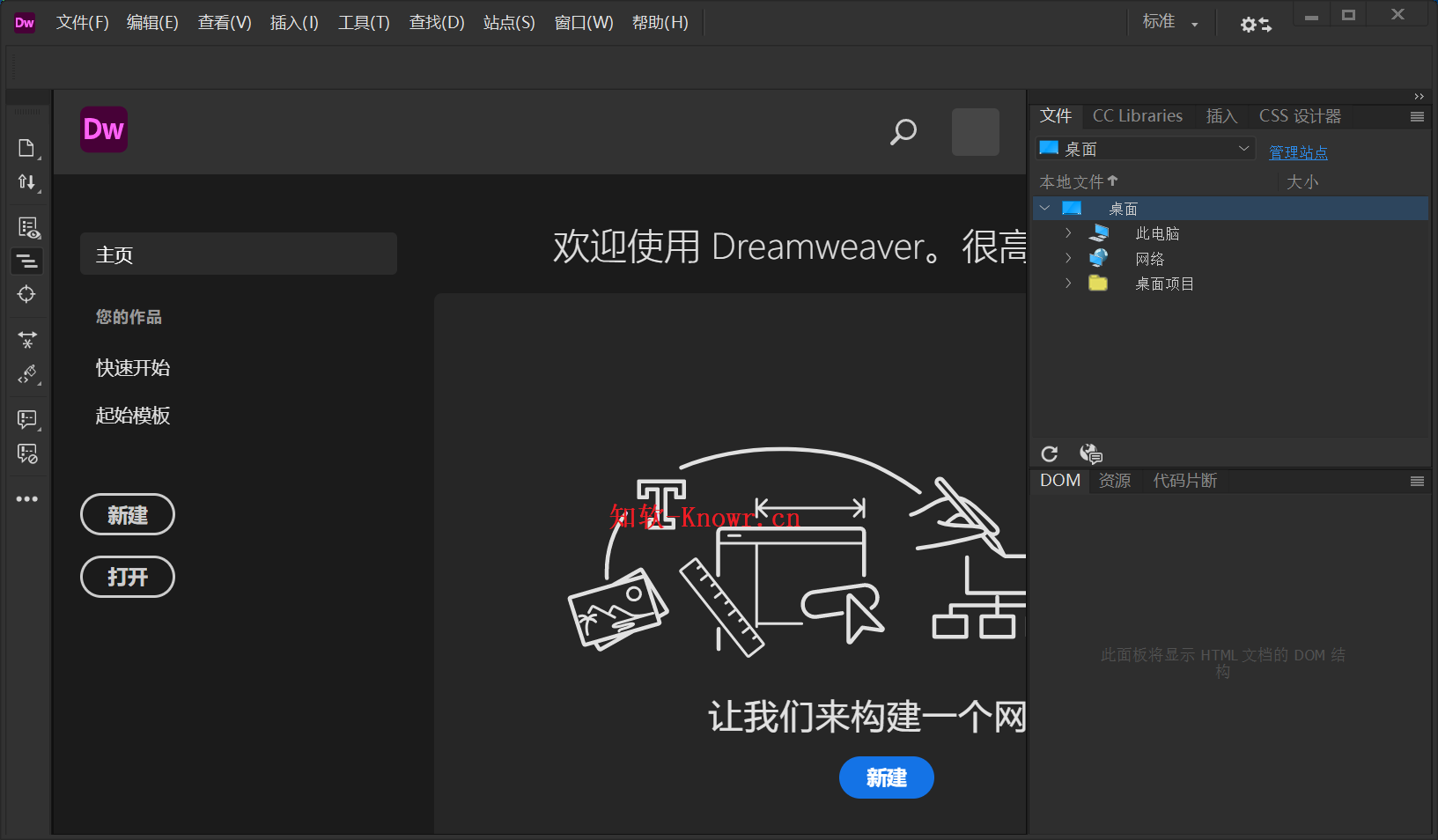This screenshot has width=1438, height=840.
Task: Open the search magnifier on start page
Action: (x=903, y=132)
